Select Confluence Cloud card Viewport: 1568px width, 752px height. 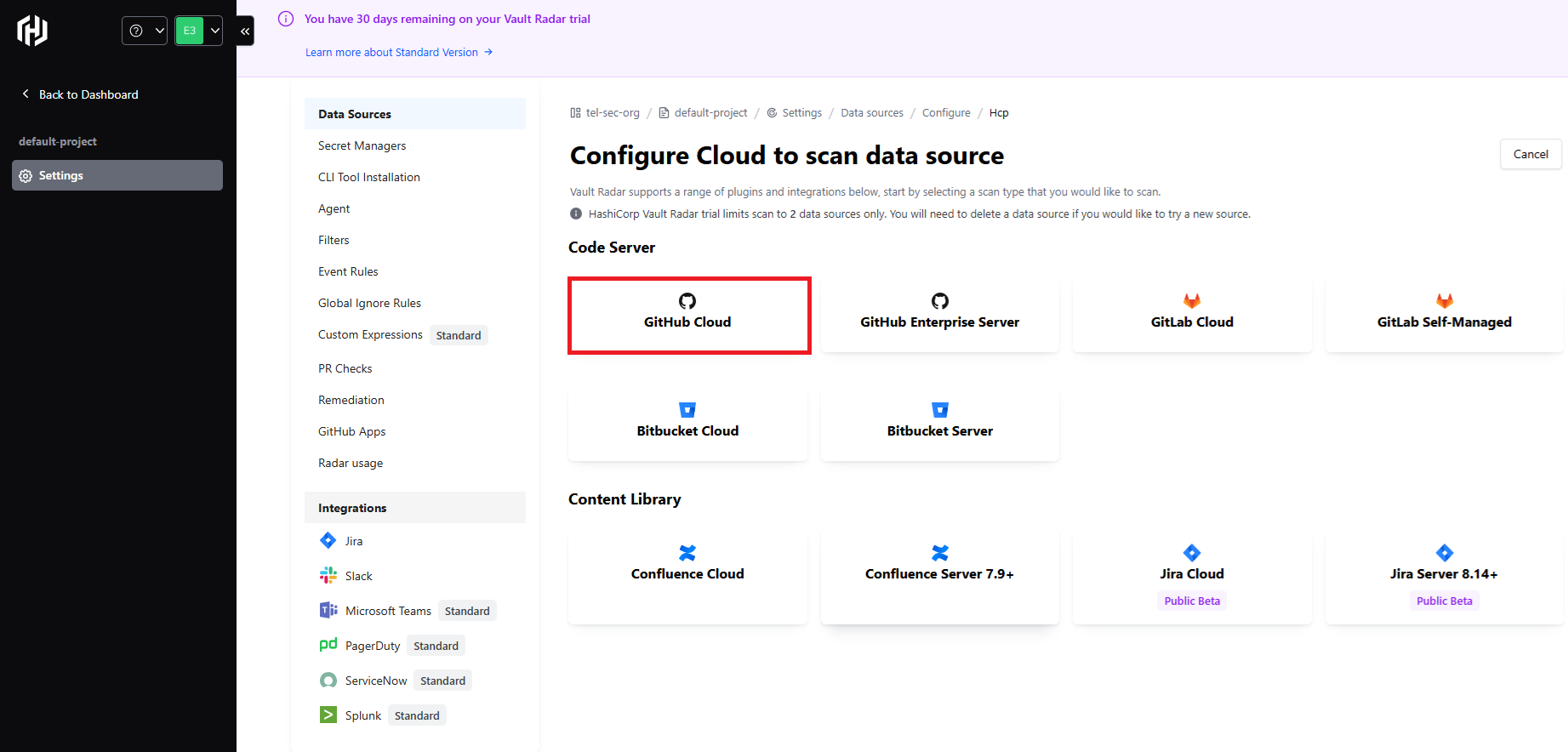(x=687, y=576)
